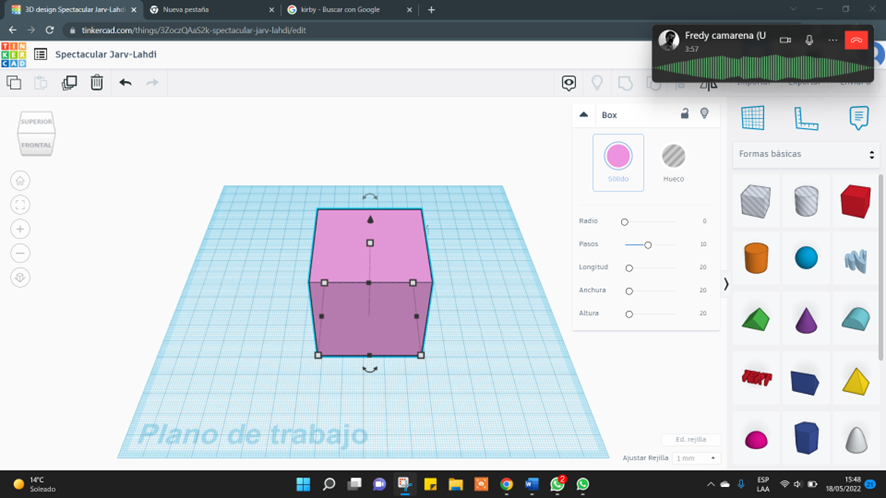
Task: Adjust the Radio slider
Action: tap(624, 222)
